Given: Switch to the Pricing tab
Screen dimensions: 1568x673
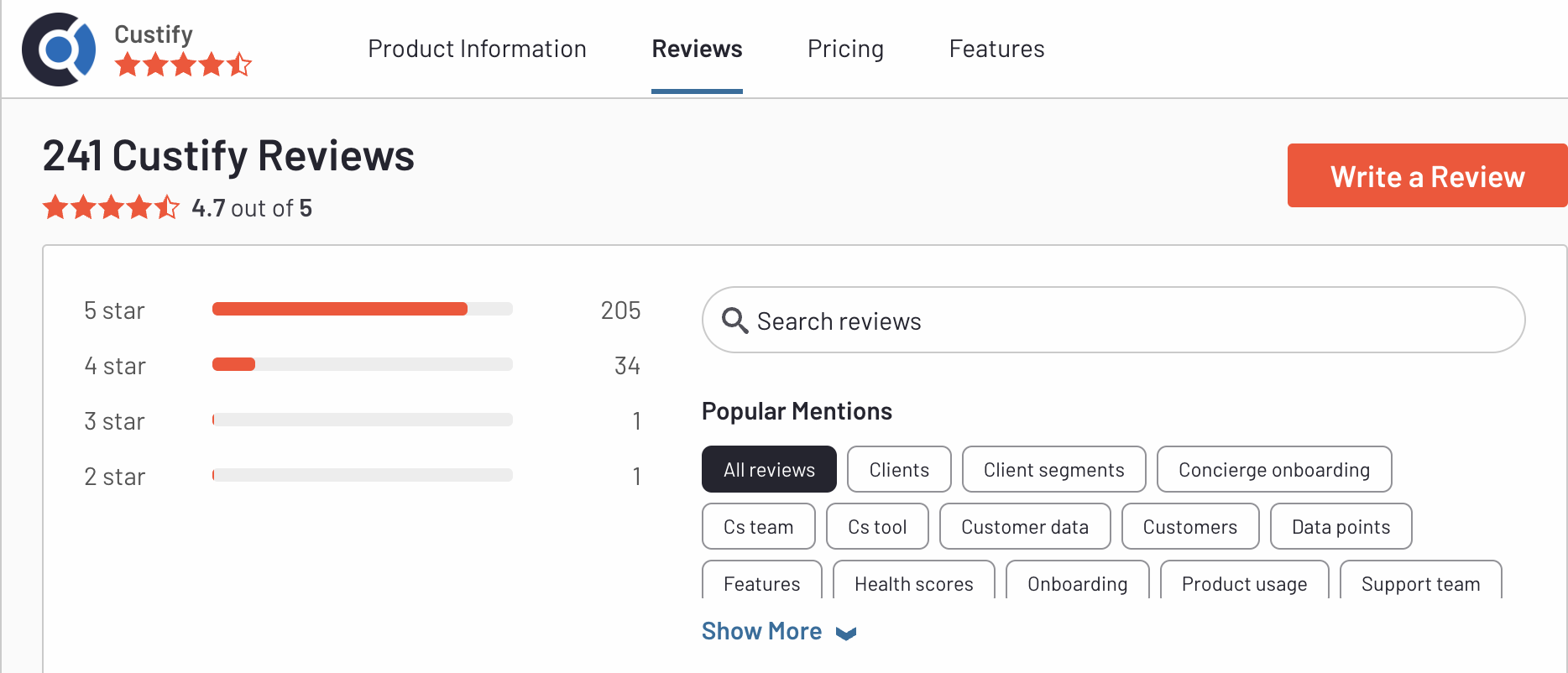Looking at the screenshot, I should pyautogui.click(x=845, y=49).
